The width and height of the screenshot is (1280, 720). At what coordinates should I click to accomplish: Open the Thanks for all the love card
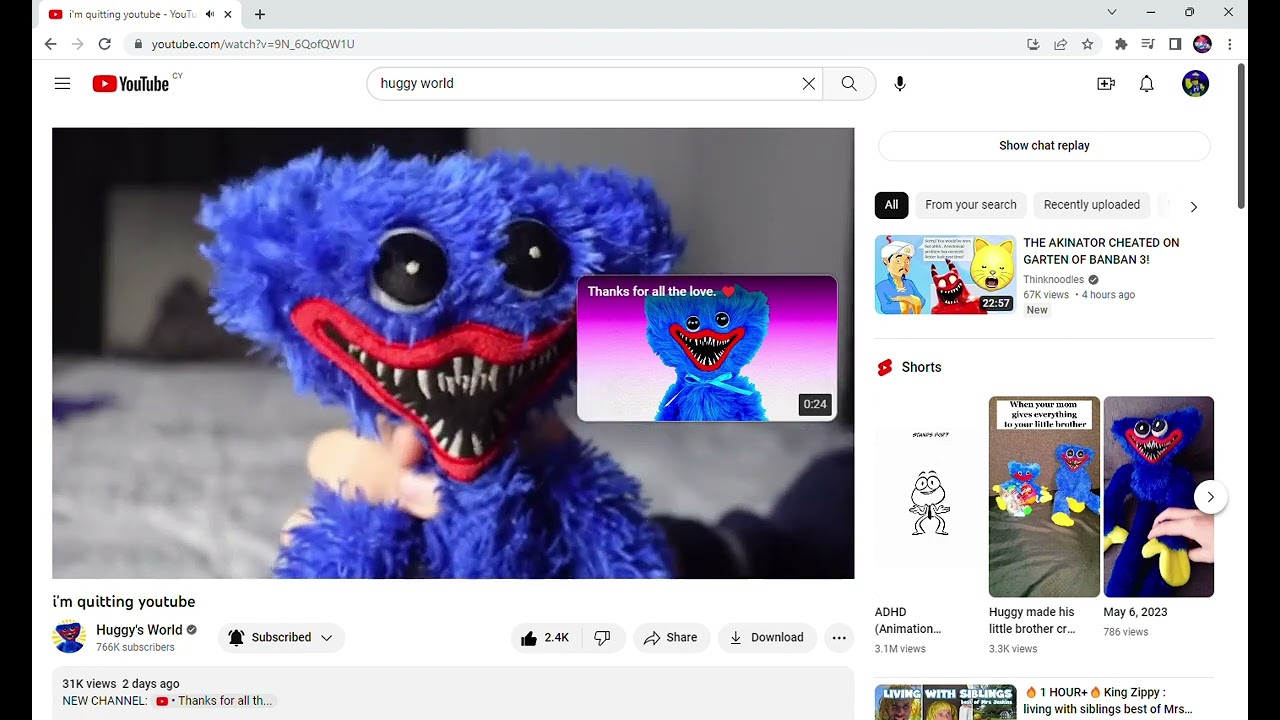pos(707,348)
